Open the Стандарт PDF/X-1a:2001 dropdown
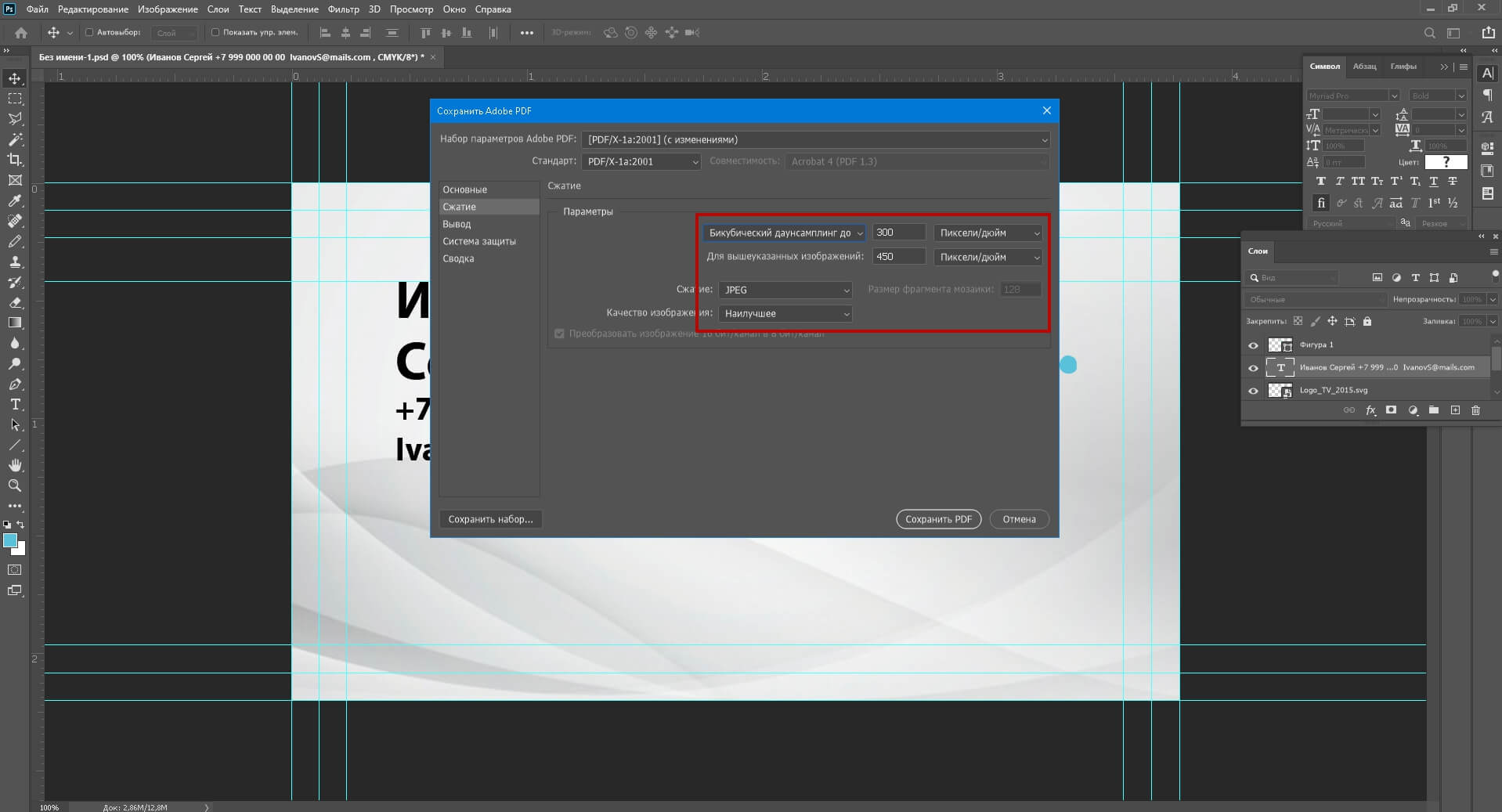This screenshot has height=812, width=1502. (641, 161)
